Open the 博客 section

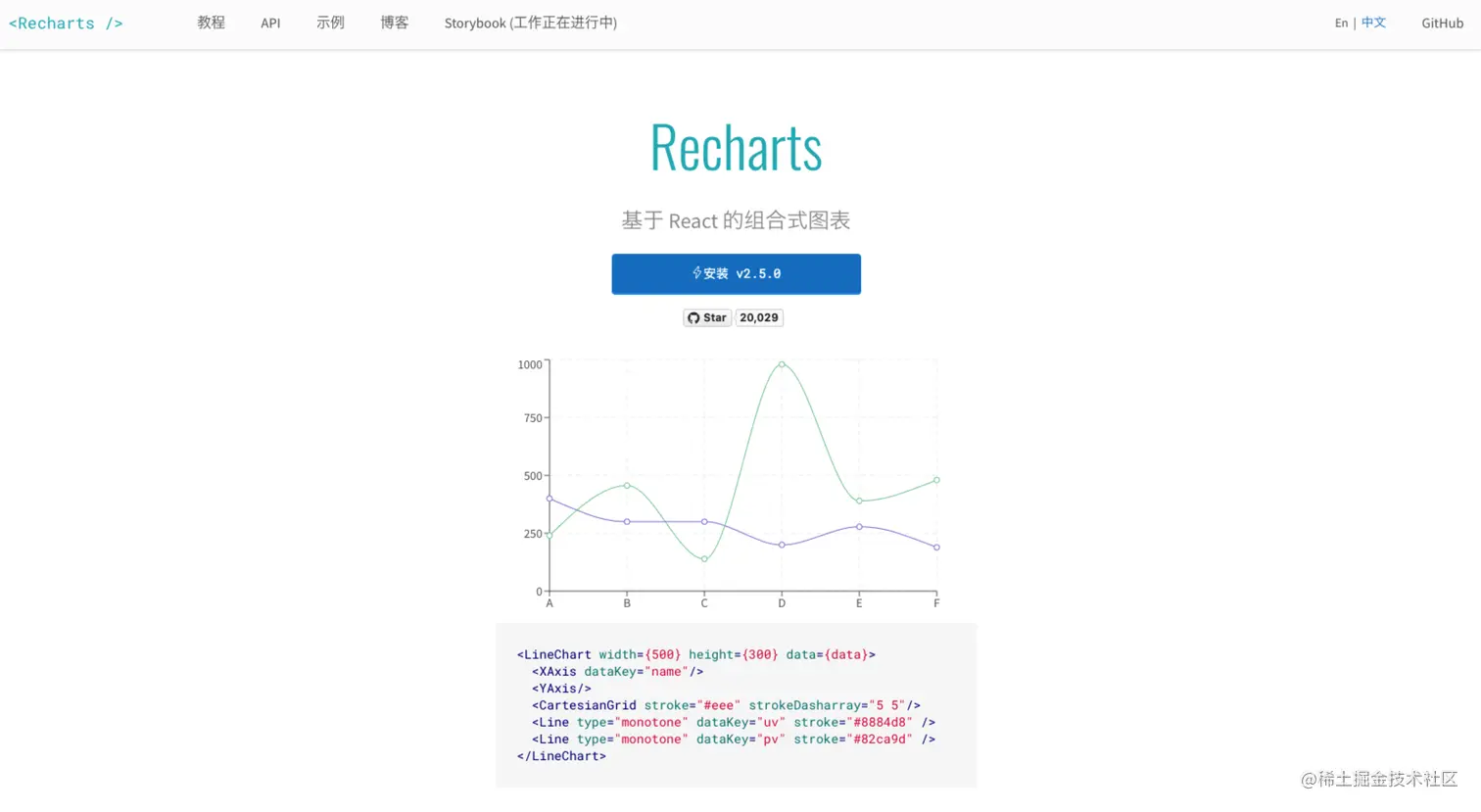click(x=395, y=23)
